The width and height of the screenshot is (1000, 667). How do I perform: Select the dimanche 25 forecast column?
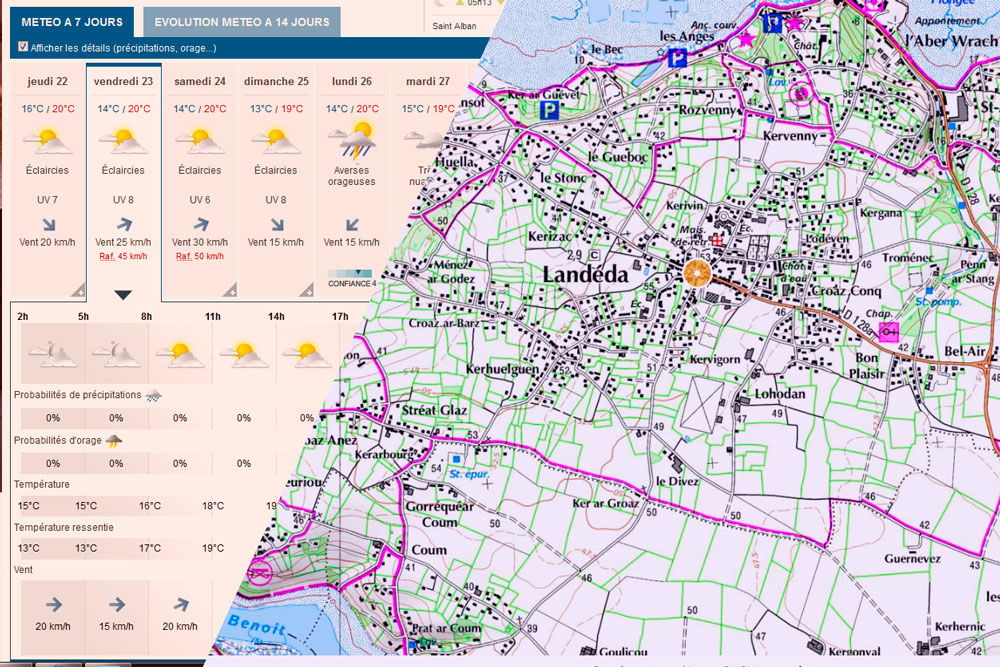coord(276,180)
